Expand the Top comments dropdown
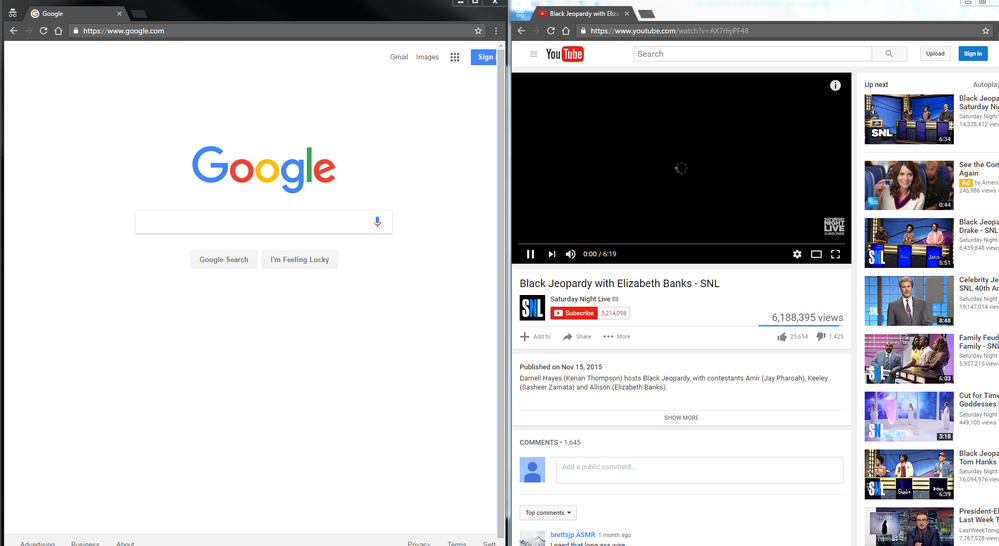Viewport: 999px width, 546px height. click(549, 513)
